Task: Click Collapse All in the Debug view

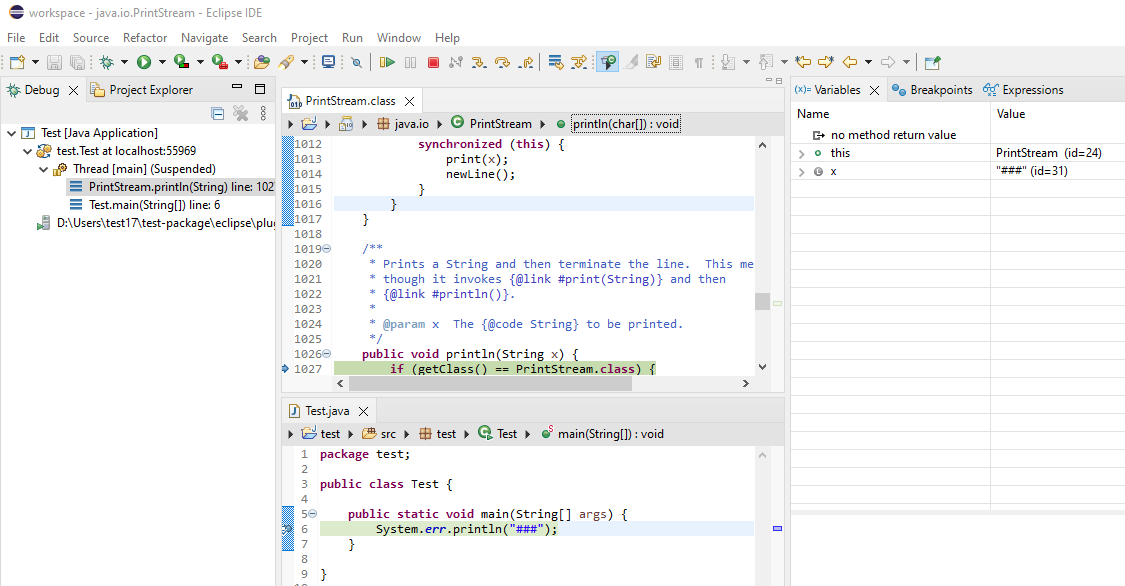Action: click(218, 113)
